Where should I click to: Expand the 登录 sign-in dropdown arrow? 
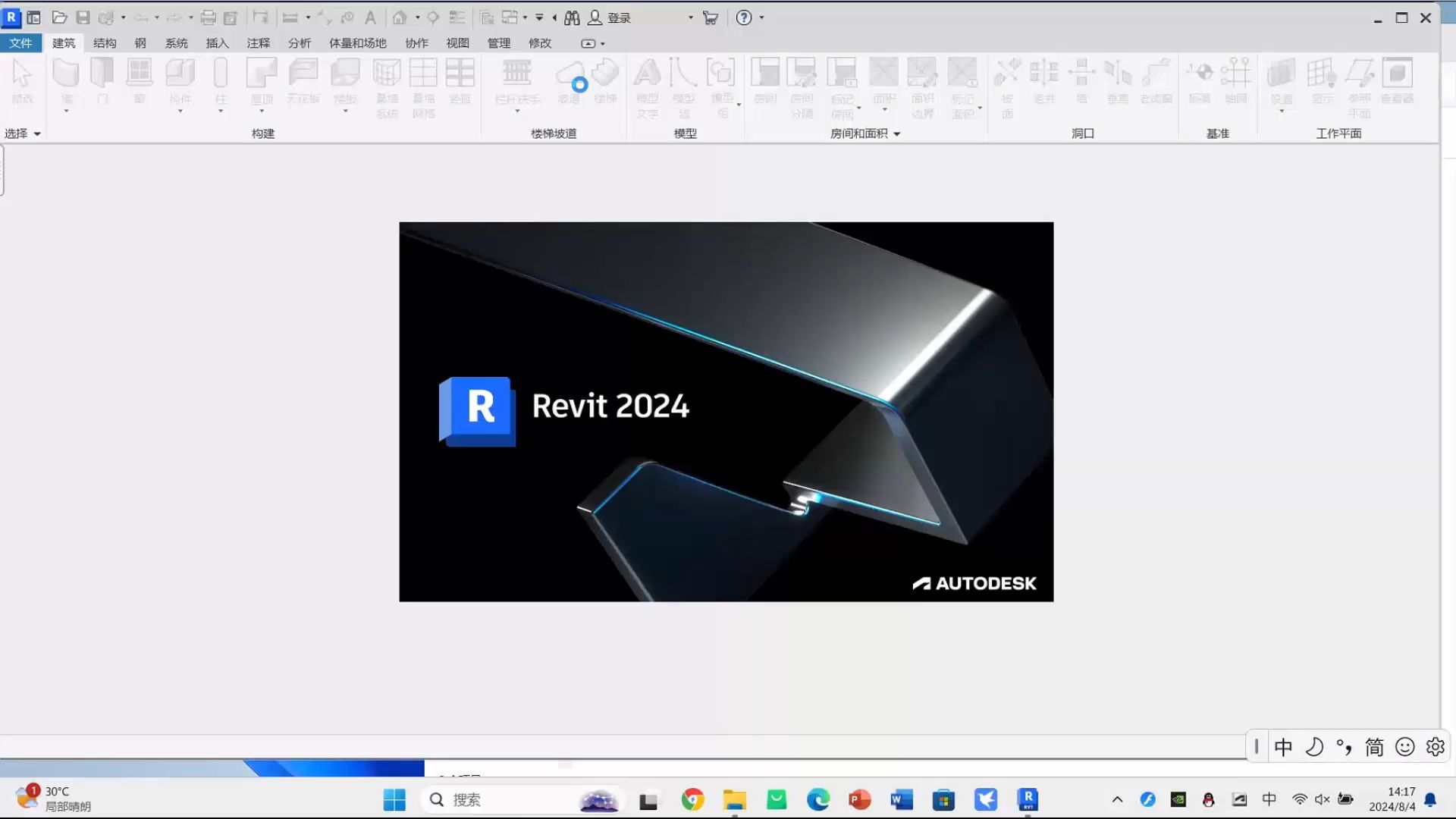coord(691,17)
